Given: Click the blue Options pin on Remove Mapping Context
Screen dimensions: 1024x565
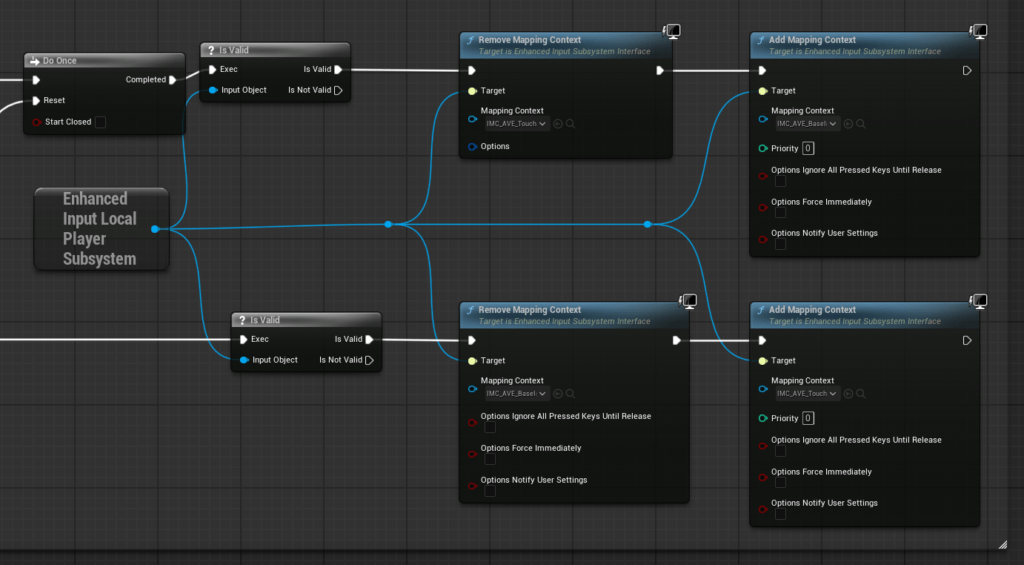Looking at the screenshot, I should click(472, 147).
